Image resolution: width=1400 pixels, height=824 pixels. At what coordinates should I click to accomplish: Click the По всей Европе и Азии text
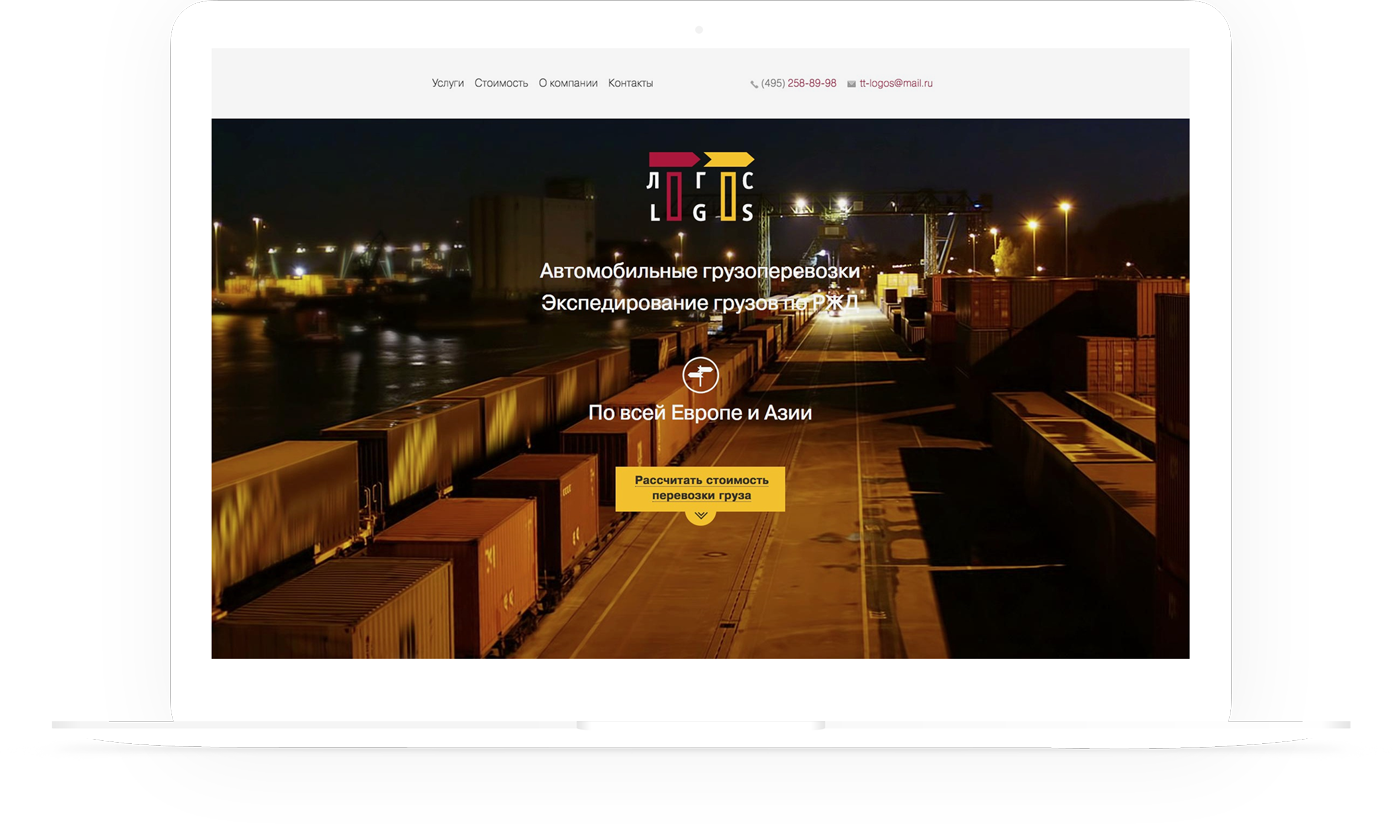700,413
